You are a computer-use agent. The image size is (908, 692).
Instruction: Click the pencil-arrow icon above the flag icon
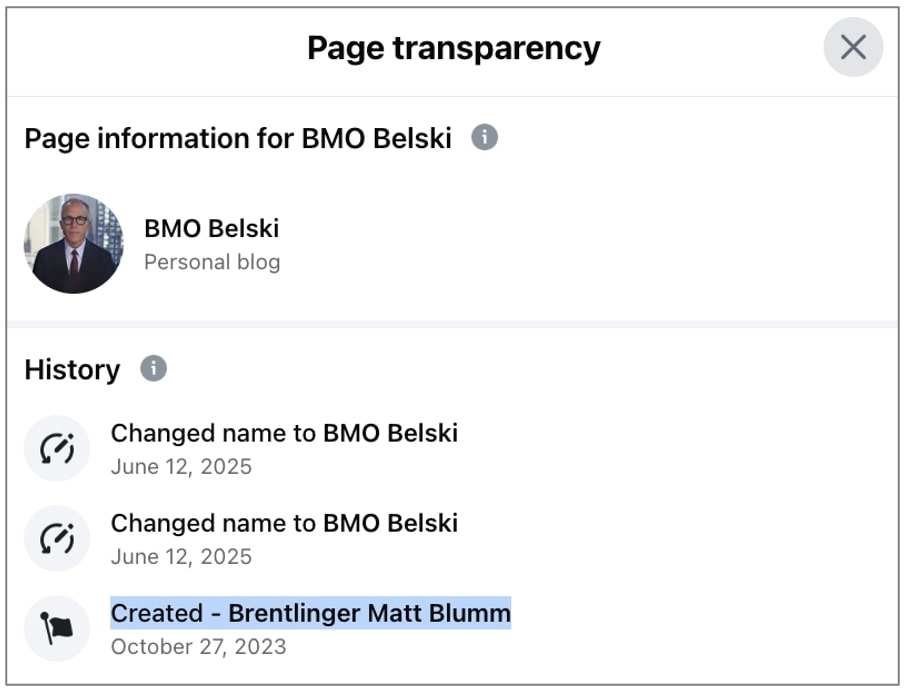(57, 538)
